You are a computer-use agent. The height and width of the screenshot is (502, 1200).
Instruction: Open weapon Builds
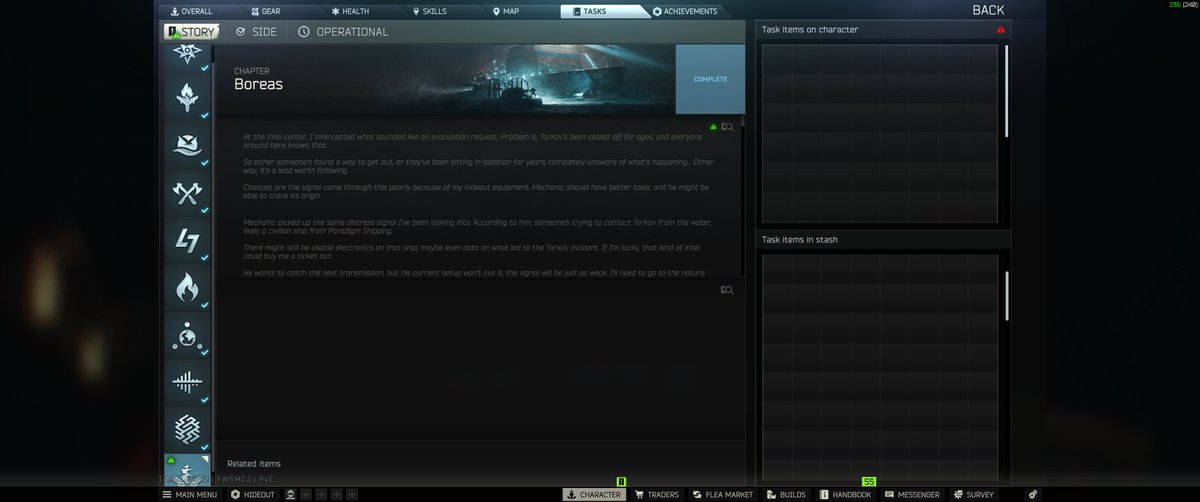pos(787,494)
